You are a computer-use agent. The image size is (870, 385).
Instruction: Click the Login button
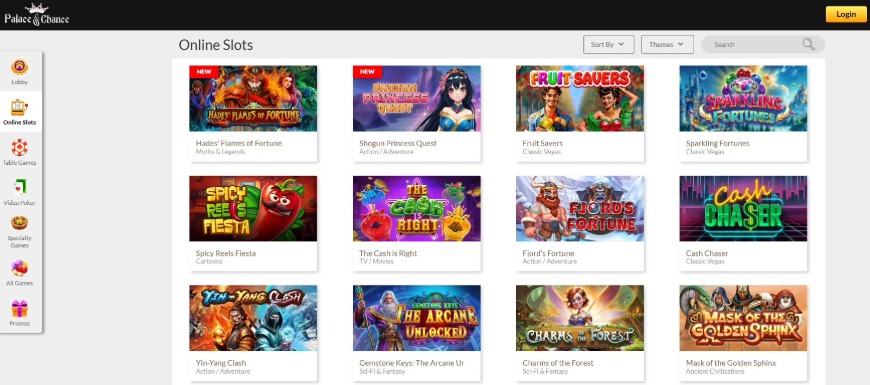[846, 14]
